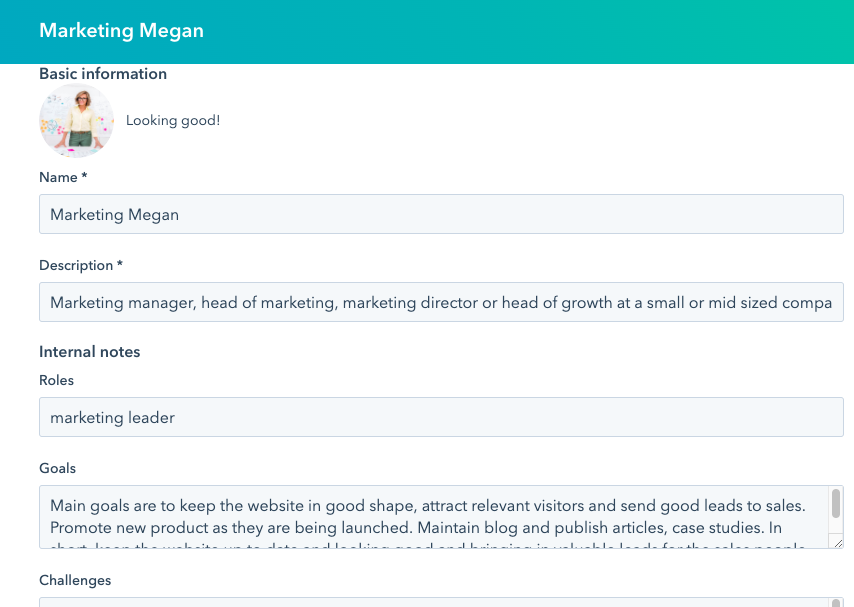This screenshot has height=607, width=854.
Task: Click the Goals textarea resize handle
Action: (x=836, y=541)
